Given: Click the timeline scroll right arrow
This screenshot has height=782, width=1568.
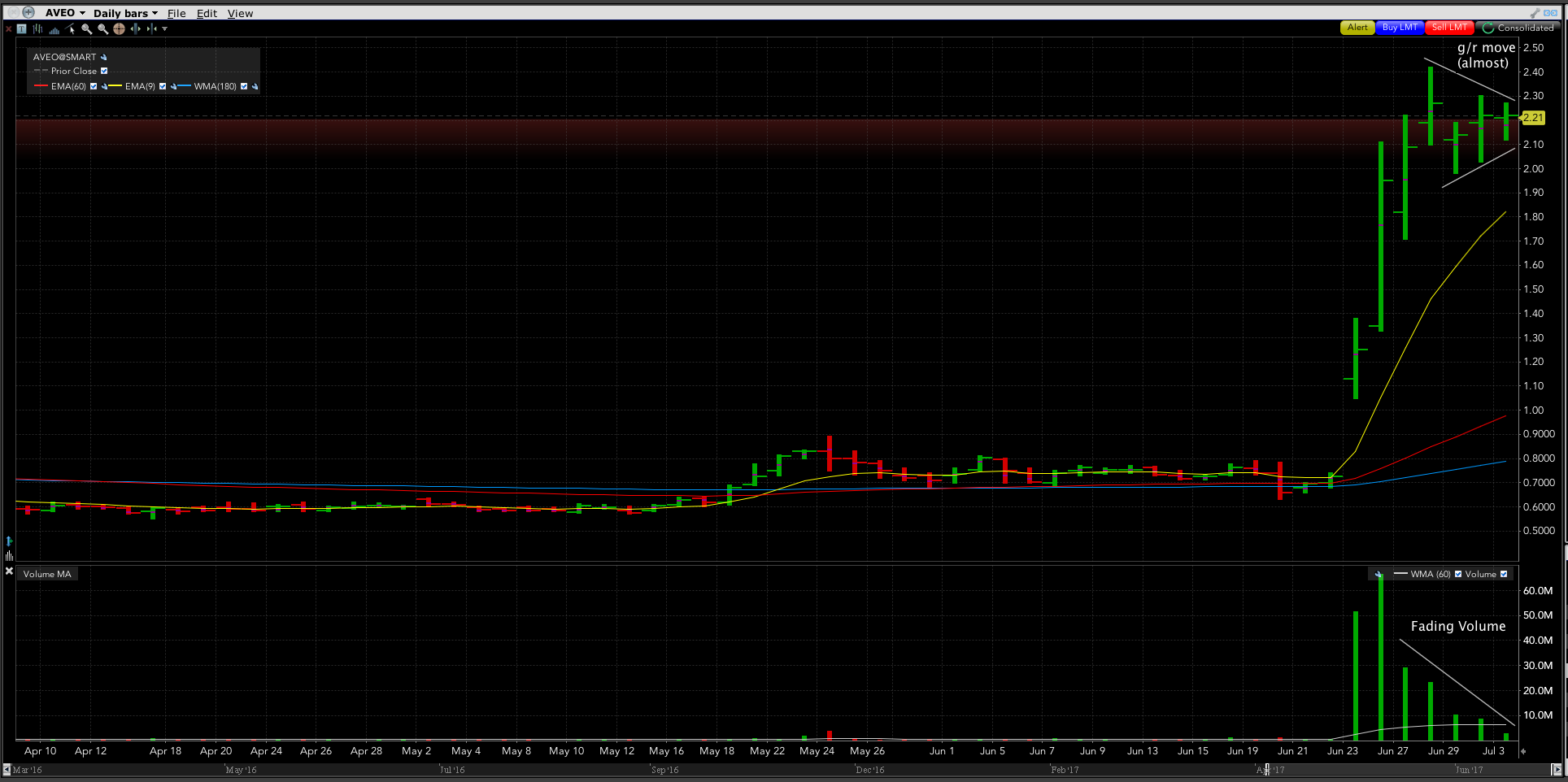Looking at the screenshot, I should point(1557,769).
